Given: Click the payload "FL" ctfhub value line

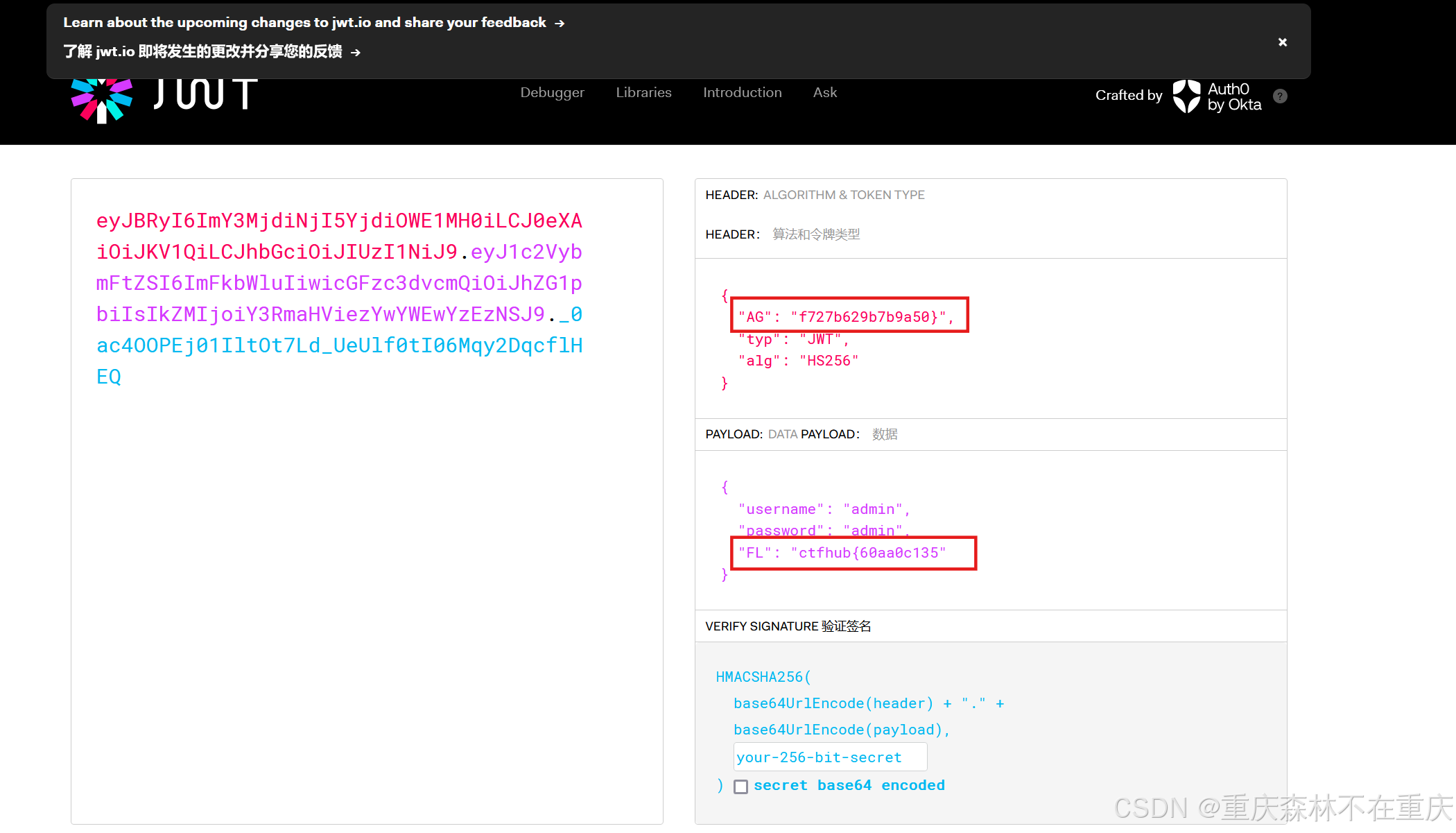Looking at the screenshot, I should coord(842,553).
